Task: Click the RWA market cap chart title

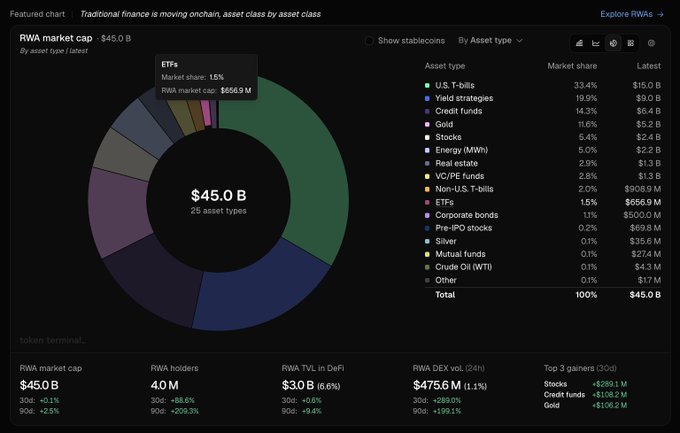Action: pyautogui.click(x=56, y=38)
